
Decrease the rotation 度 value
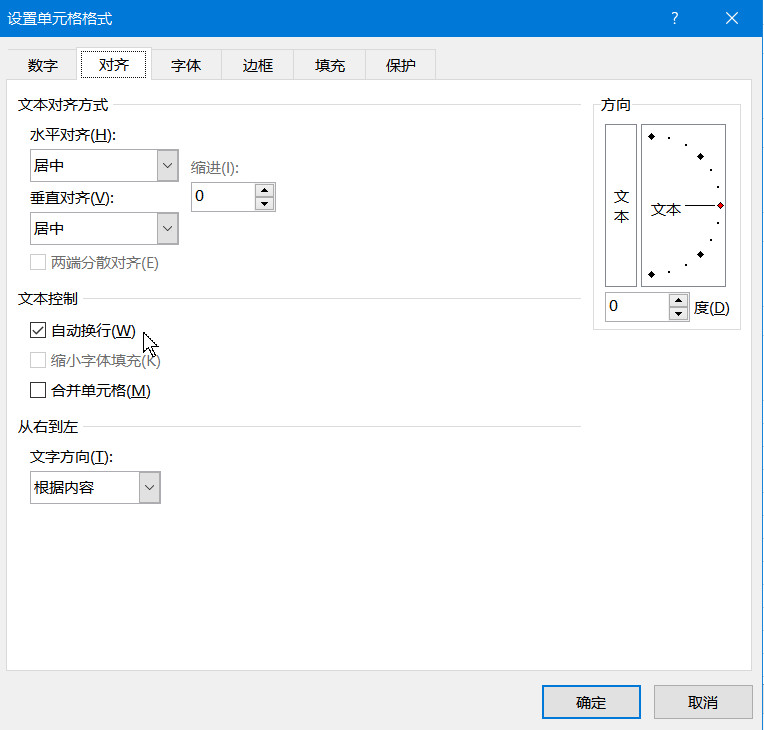point(678,314)
